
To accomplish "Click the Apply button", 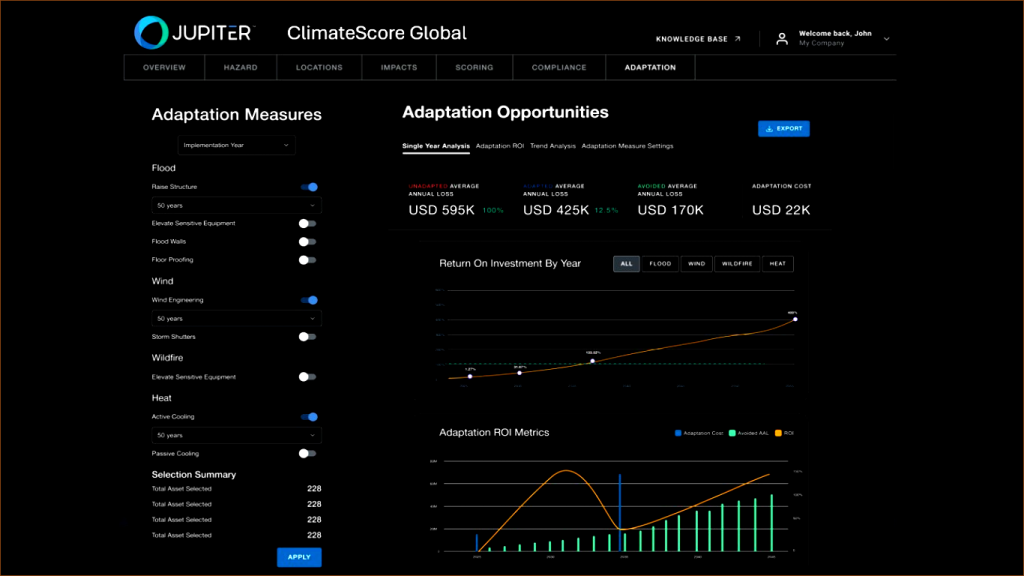I will point(299,557).
